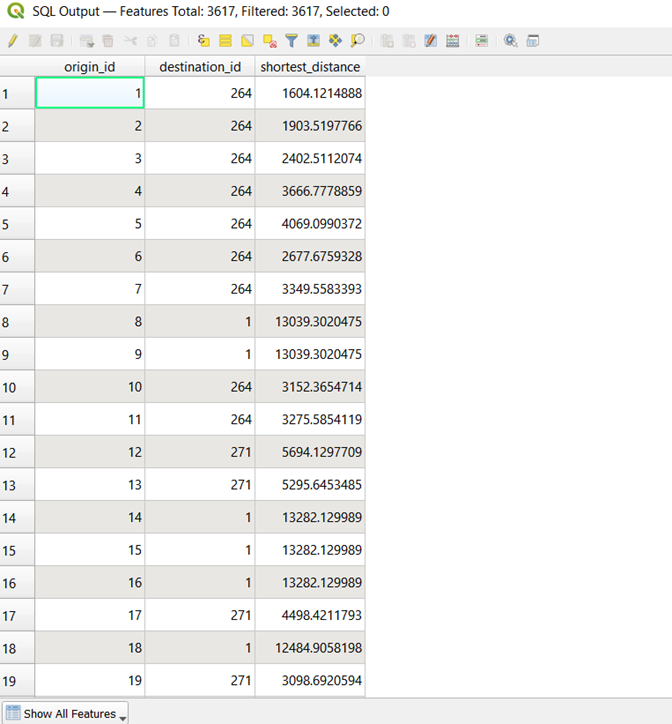Click the shortest_distance column header

pos(310,67)
